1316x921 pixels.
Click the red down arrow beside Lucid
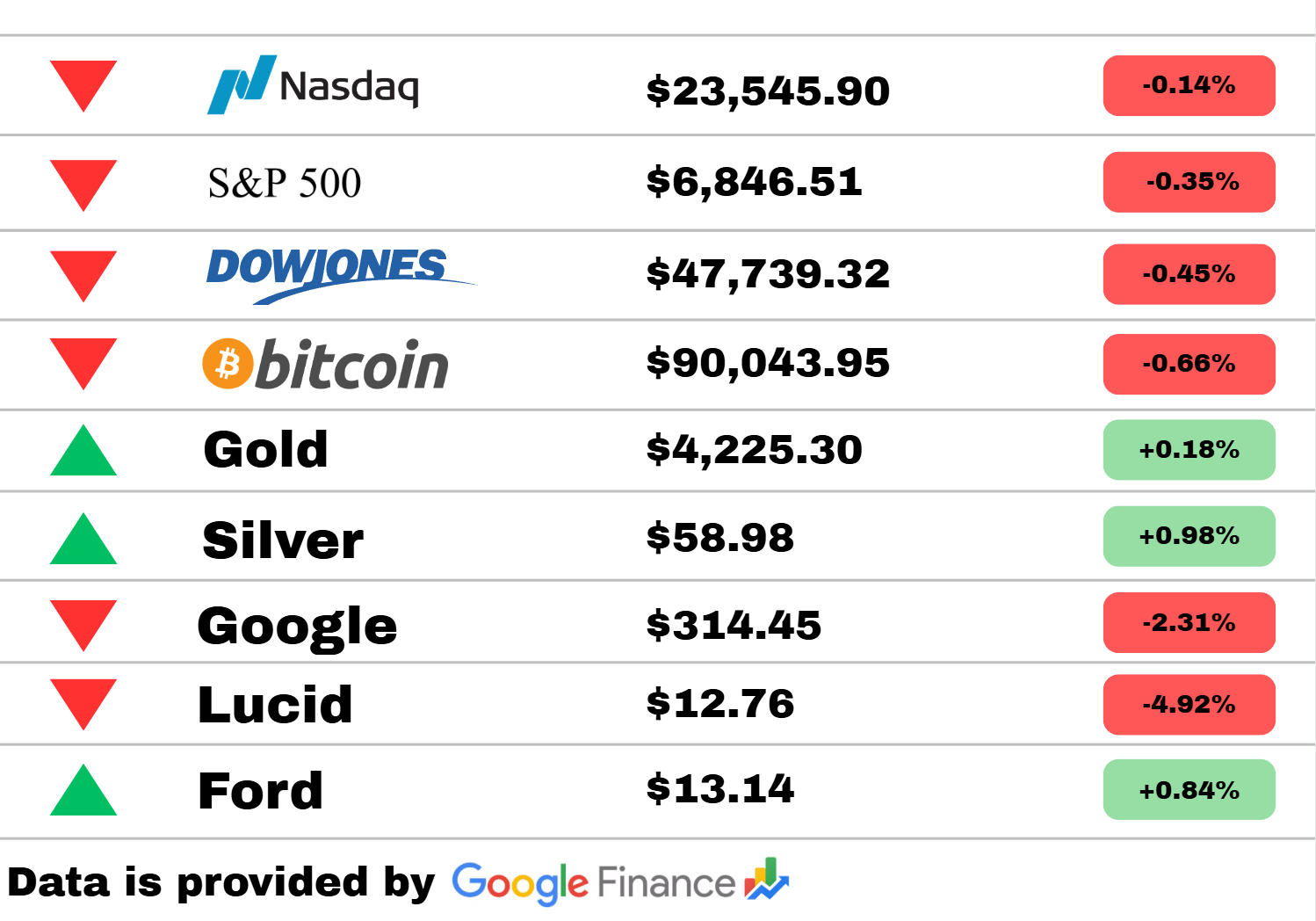83,705
